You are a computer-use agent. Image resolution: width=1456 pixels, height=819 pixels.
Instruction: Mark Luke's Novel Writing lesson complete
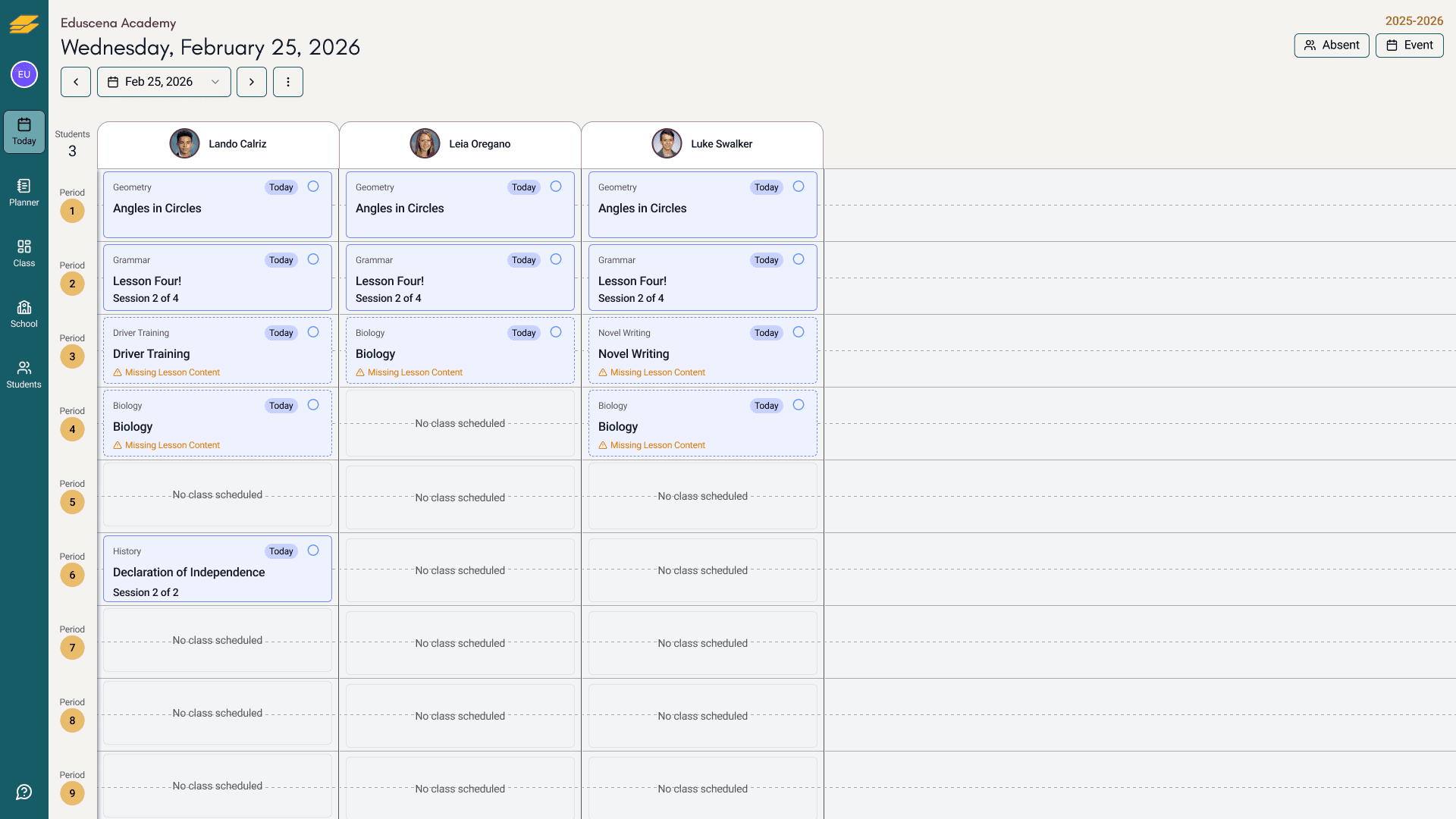pos(799,332)
